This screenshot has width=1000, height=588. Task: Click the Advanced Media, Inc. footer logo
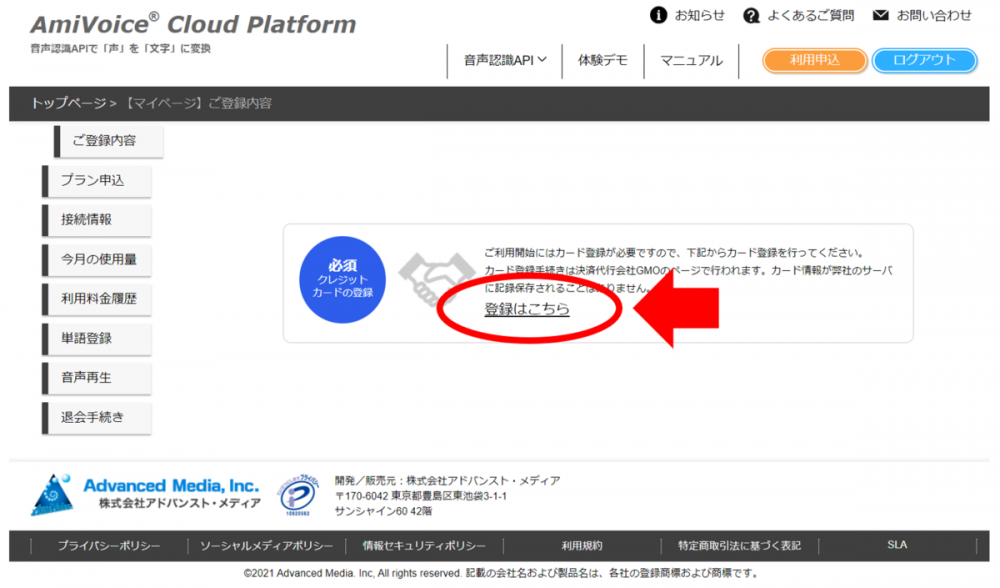click(146, 494)
